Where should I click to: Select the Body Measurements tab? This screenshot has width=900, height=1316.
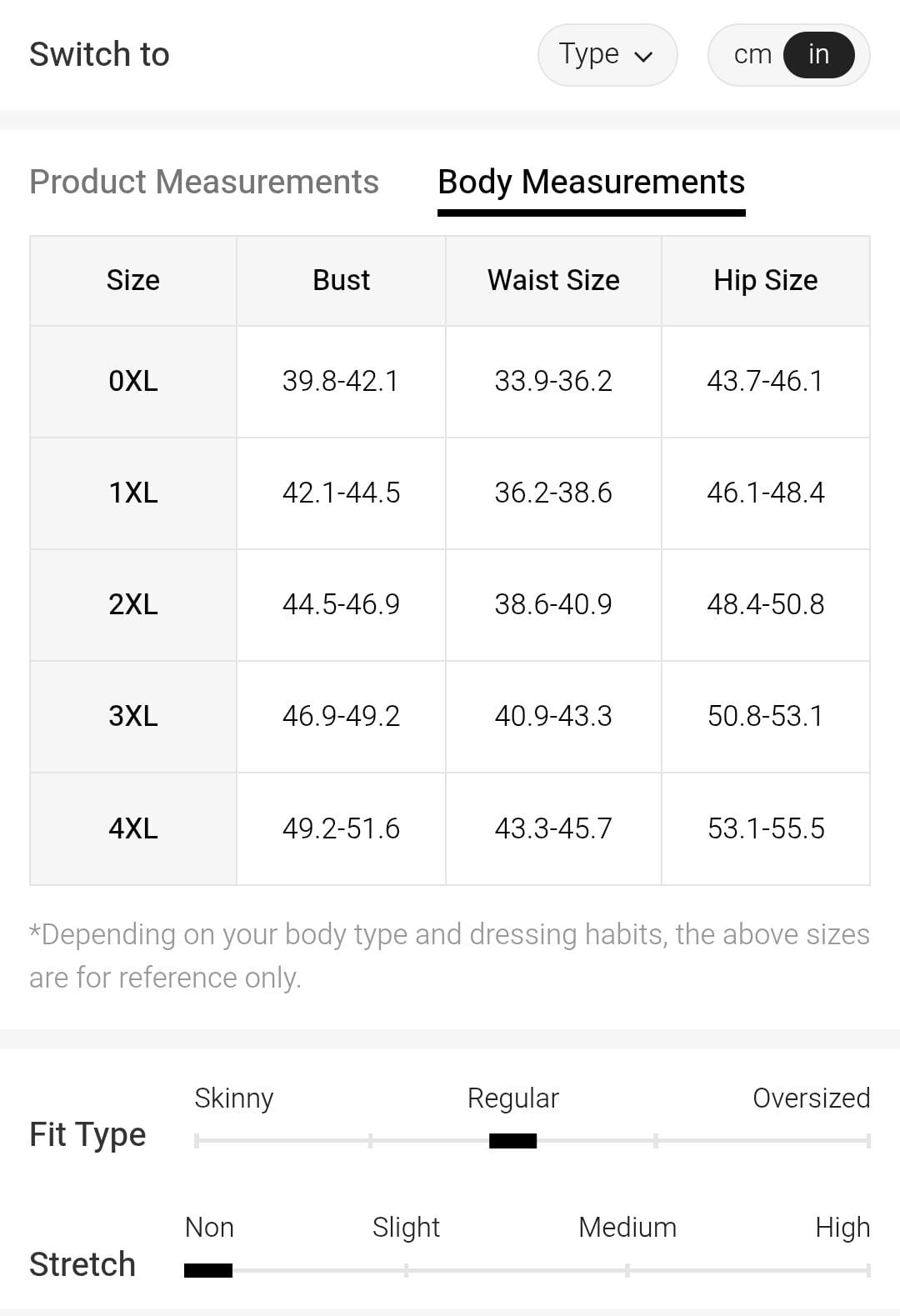(x=591, y=182)
